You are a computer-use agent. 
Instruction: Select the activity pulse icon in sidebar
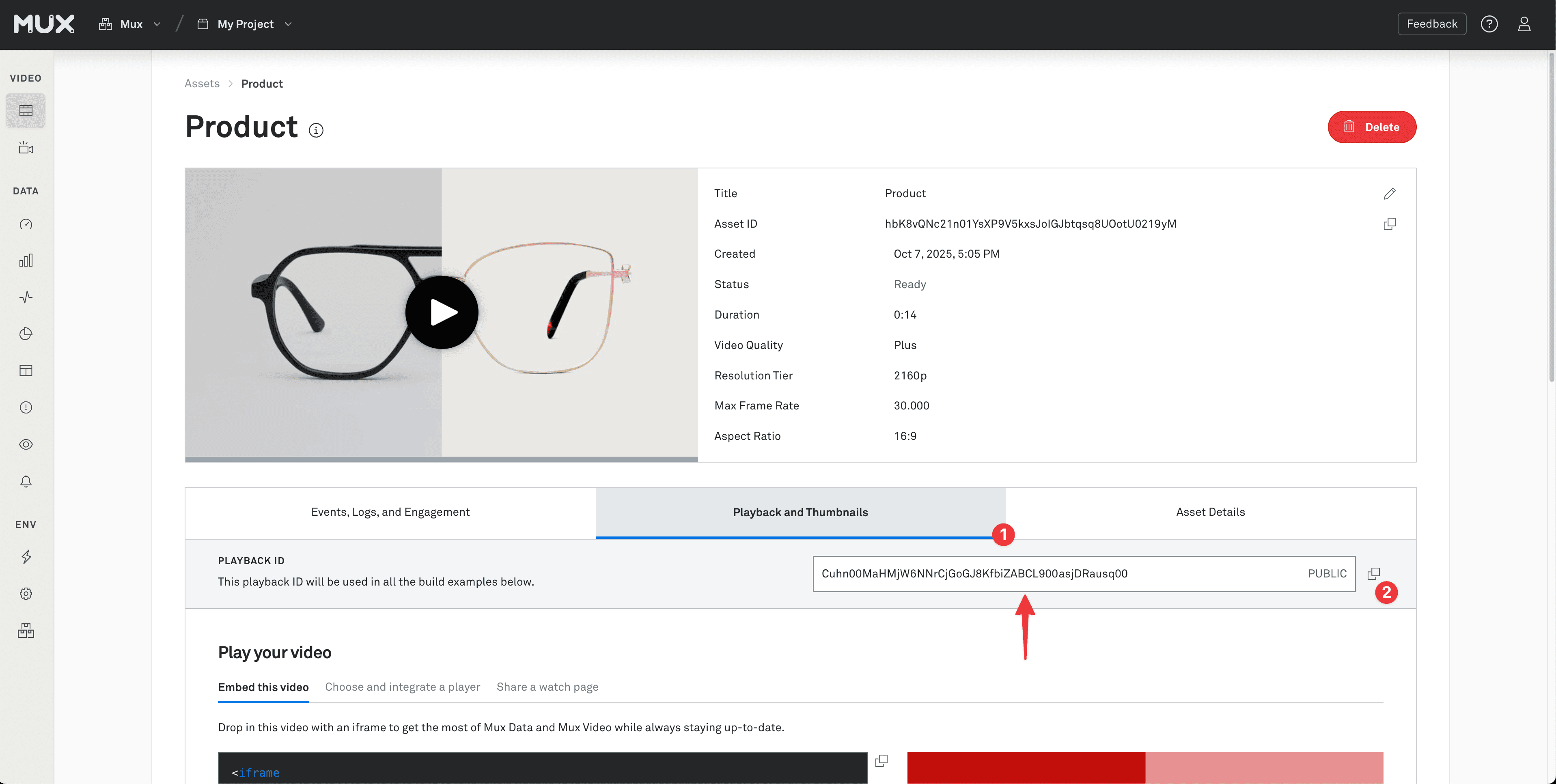(26, 297)
